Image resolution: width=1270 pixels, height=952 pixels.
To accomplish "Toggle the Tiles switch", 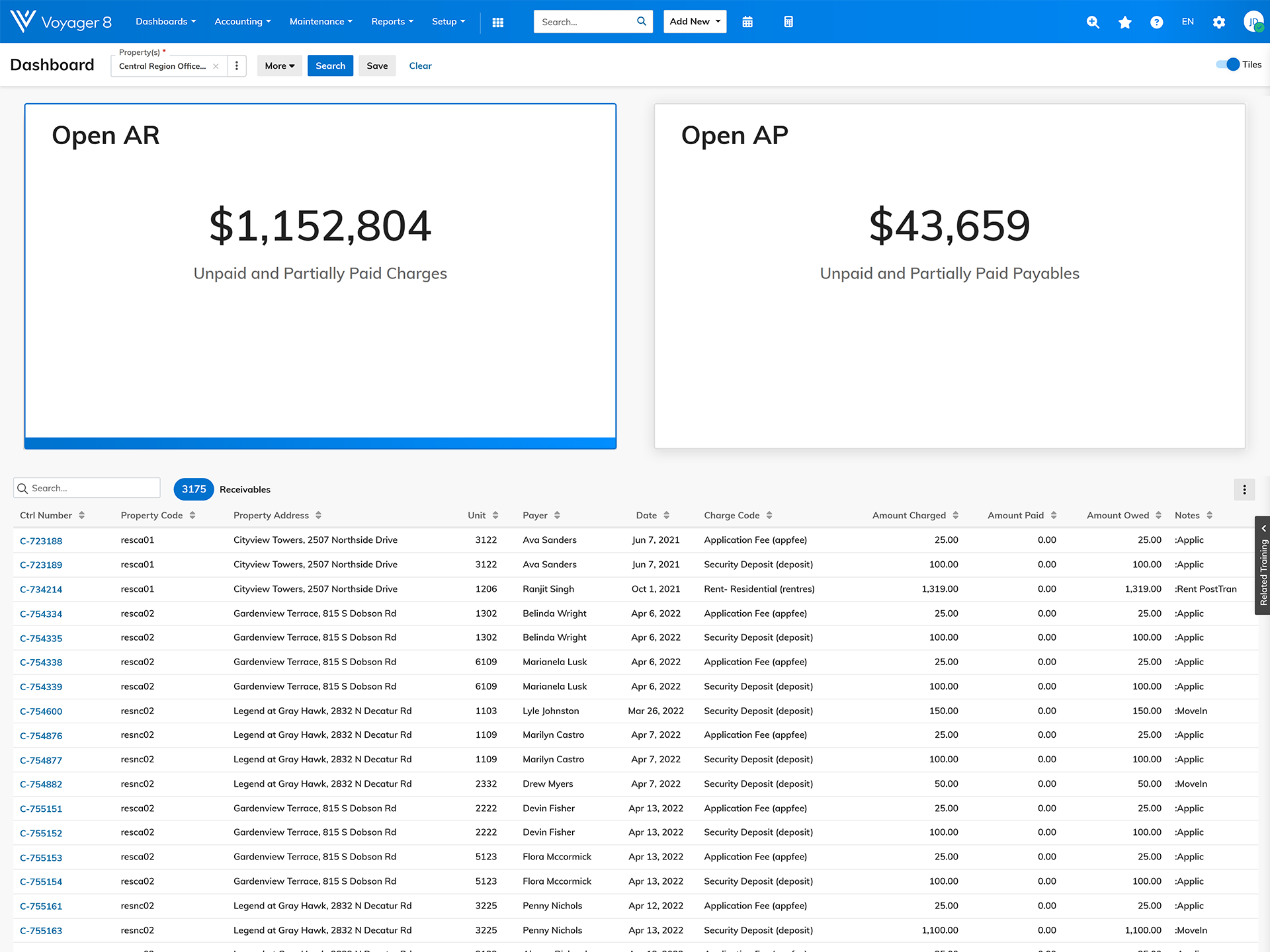I will click(x=1228, y=65).
